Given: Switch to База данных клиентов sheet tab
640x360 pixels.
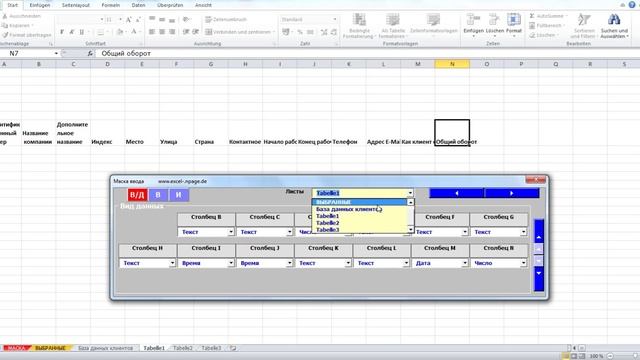Looking at the screenshot, I should (x=105, y=348).
